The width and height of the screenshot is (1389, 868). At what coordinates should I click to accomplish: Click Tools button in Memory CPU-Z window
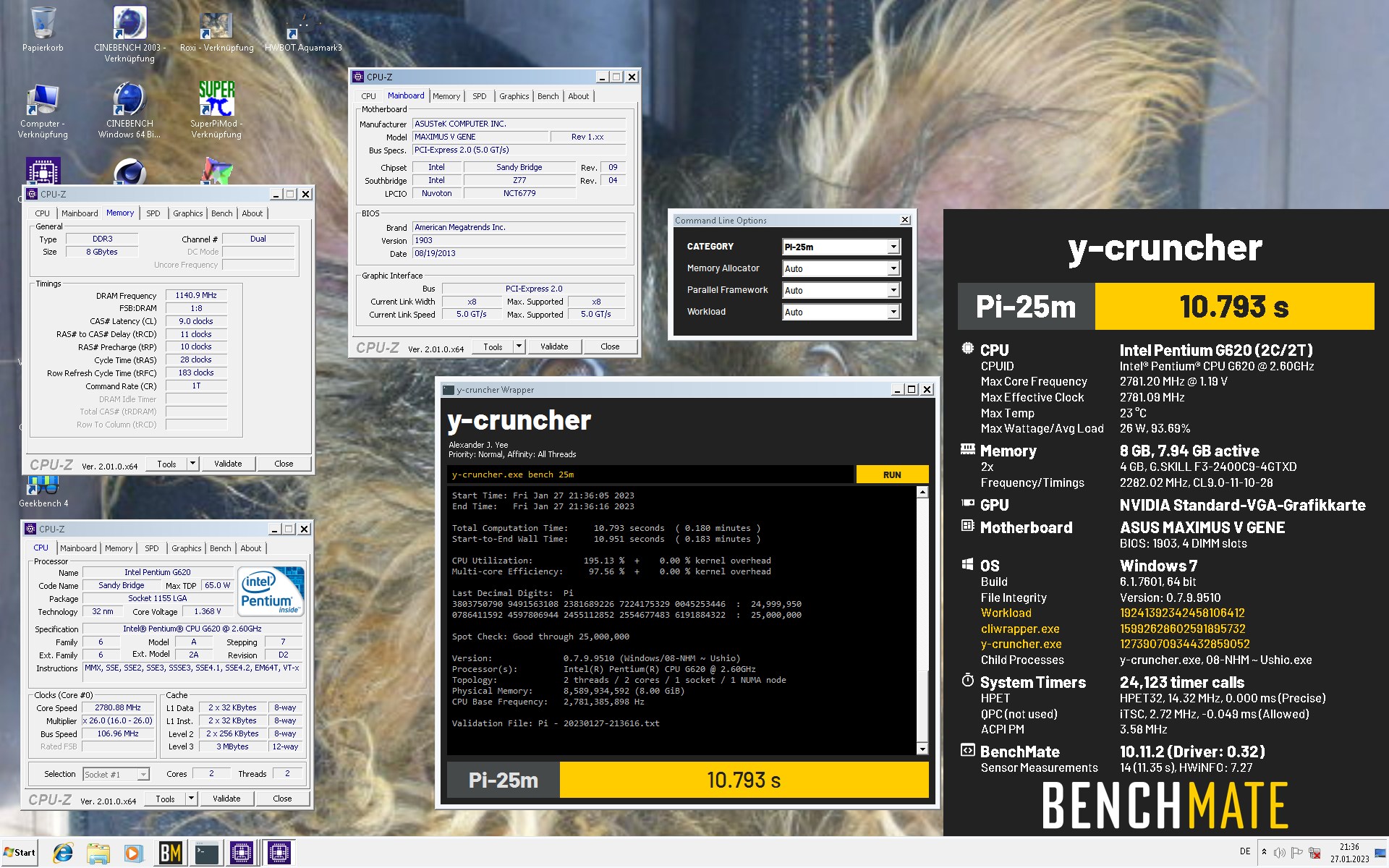coord(166,464)
